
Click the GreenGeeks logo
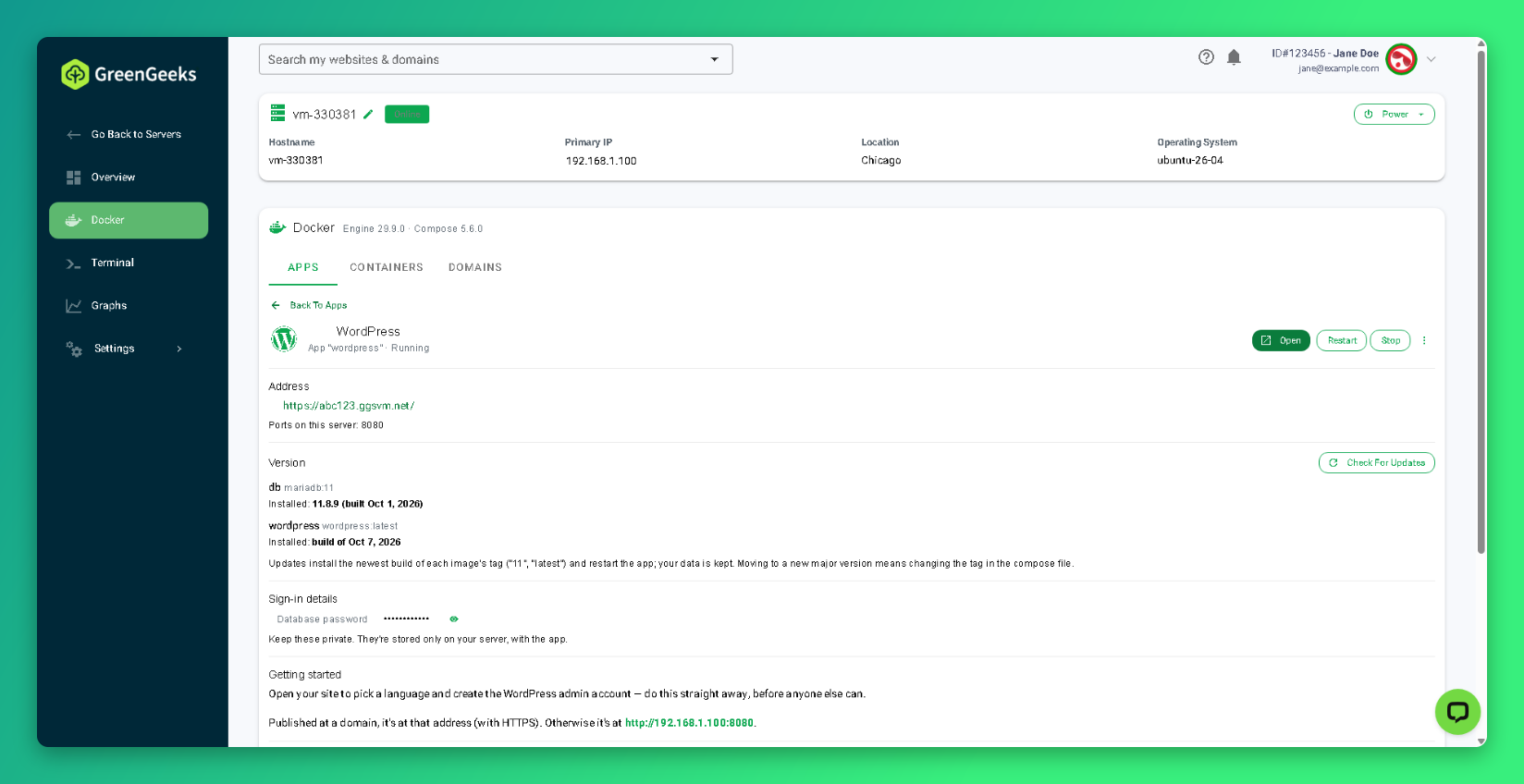pos(129,74)
